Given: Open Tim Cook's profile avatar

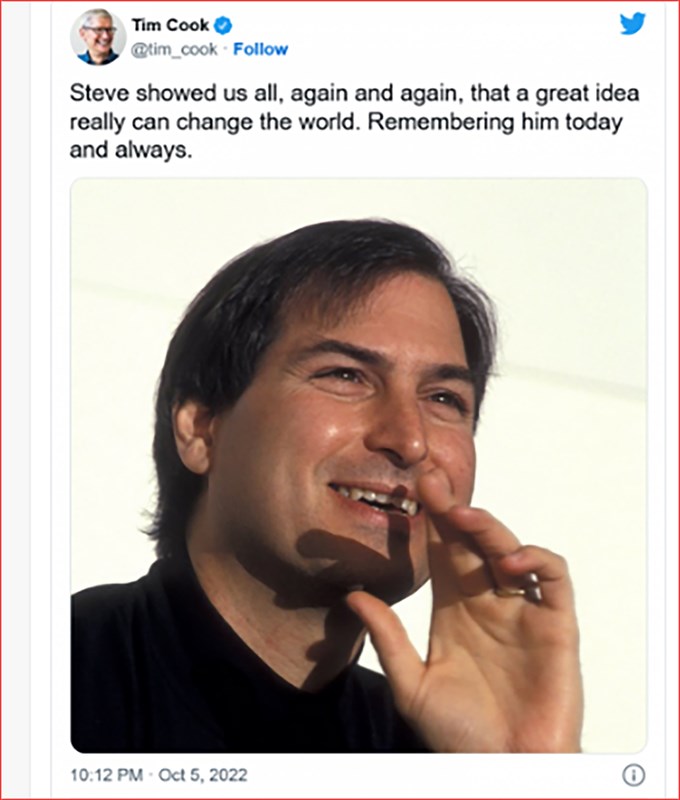Looking at the screenshot, I should [98, 37].
